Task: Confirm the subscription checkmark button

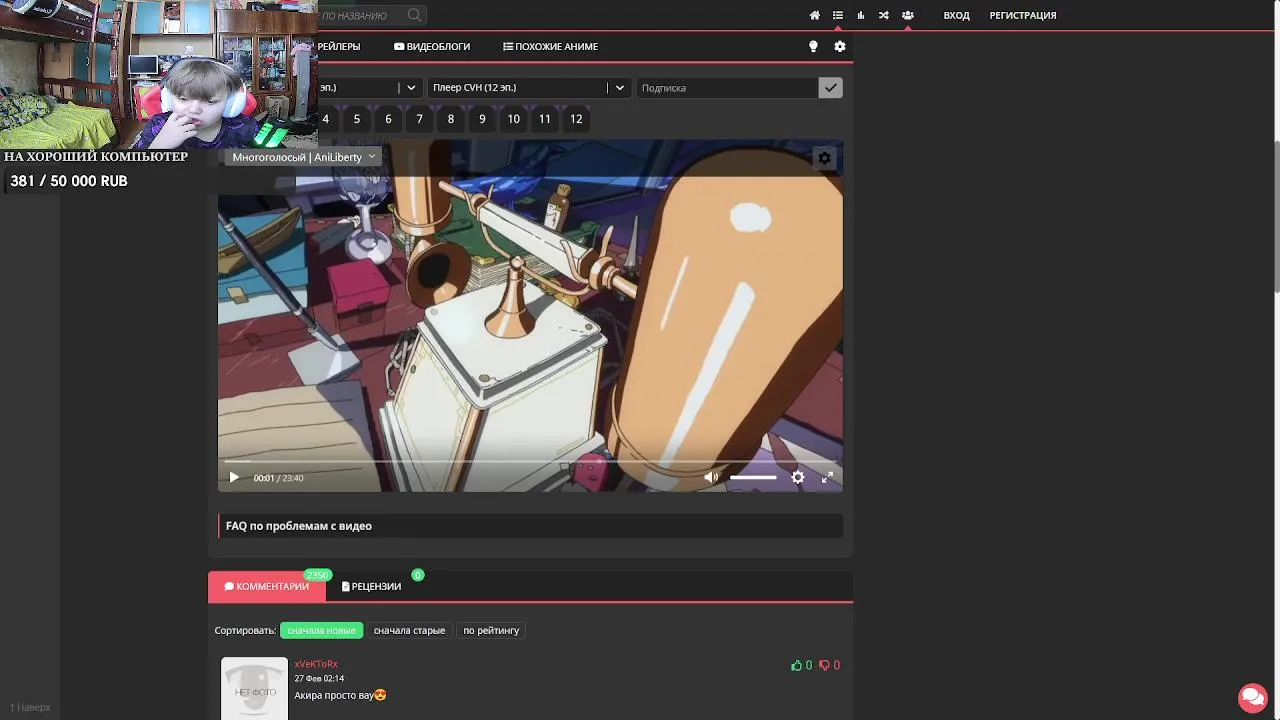Action: pyautogui.click(x=830, y=88)
